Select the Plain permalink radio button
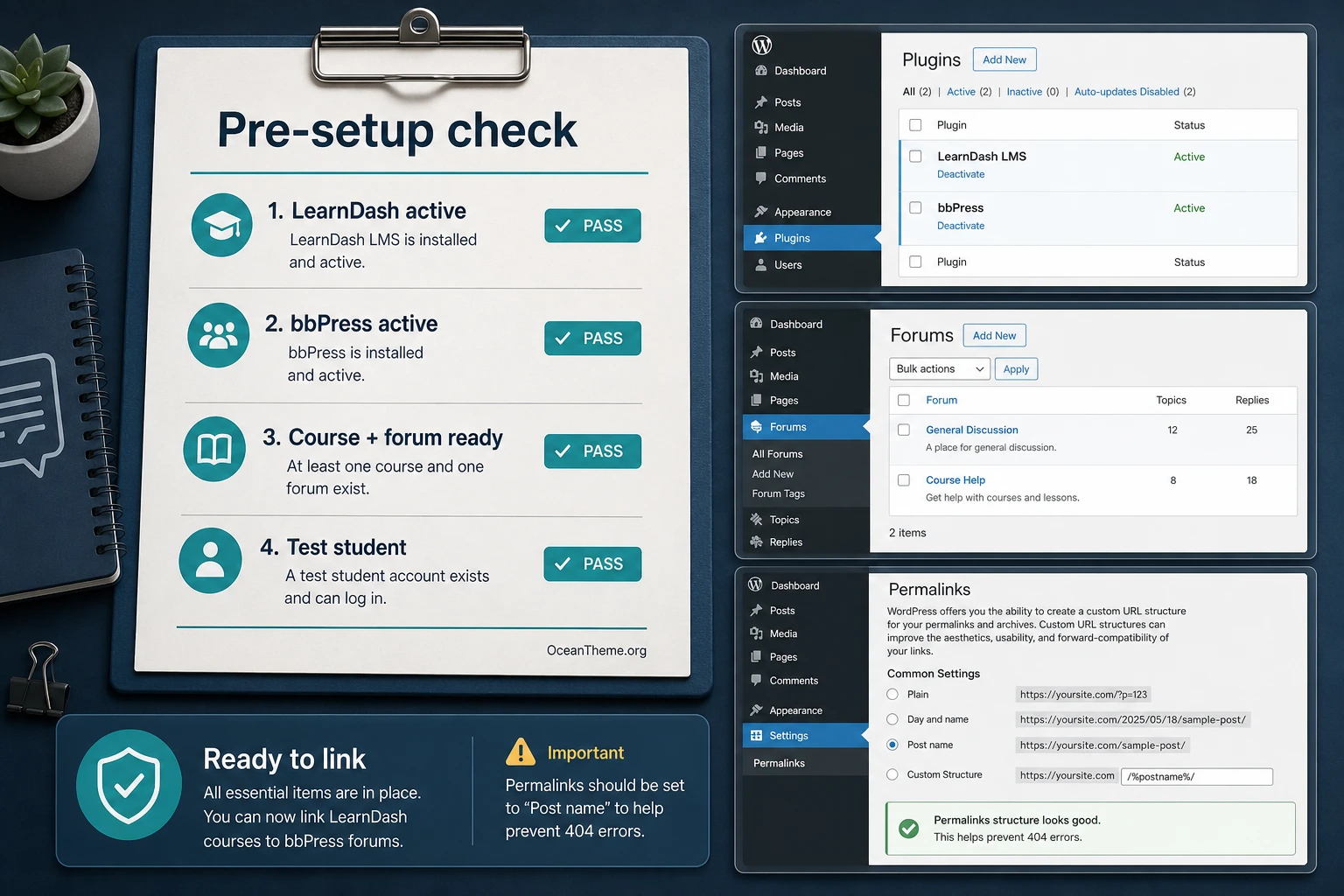 coord(892,695)
